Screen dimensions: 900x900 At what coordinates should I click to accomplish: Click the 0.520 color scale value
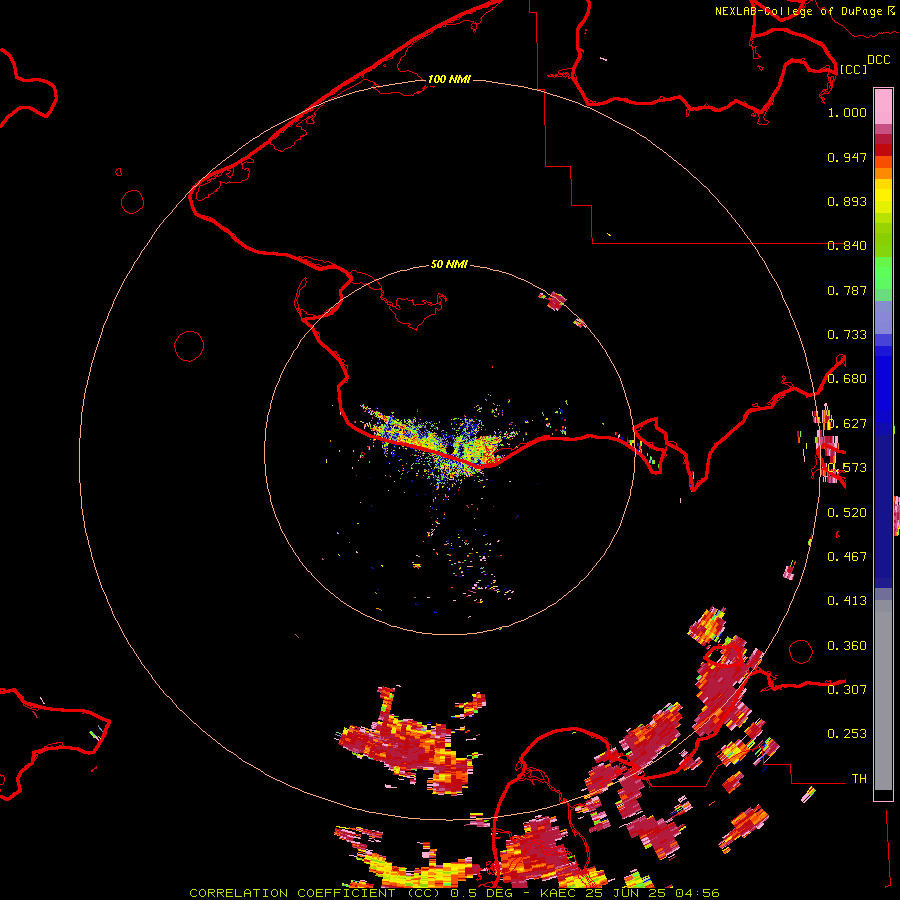point(847,513)
